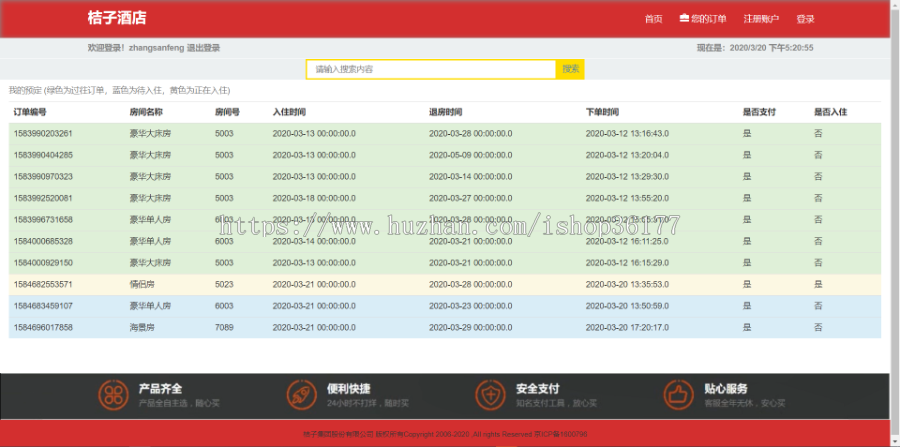Click the 安全支付 shield icon
The height and width of the screenshot is (447, 900).
pyautogui.click(x=490, y=395)
